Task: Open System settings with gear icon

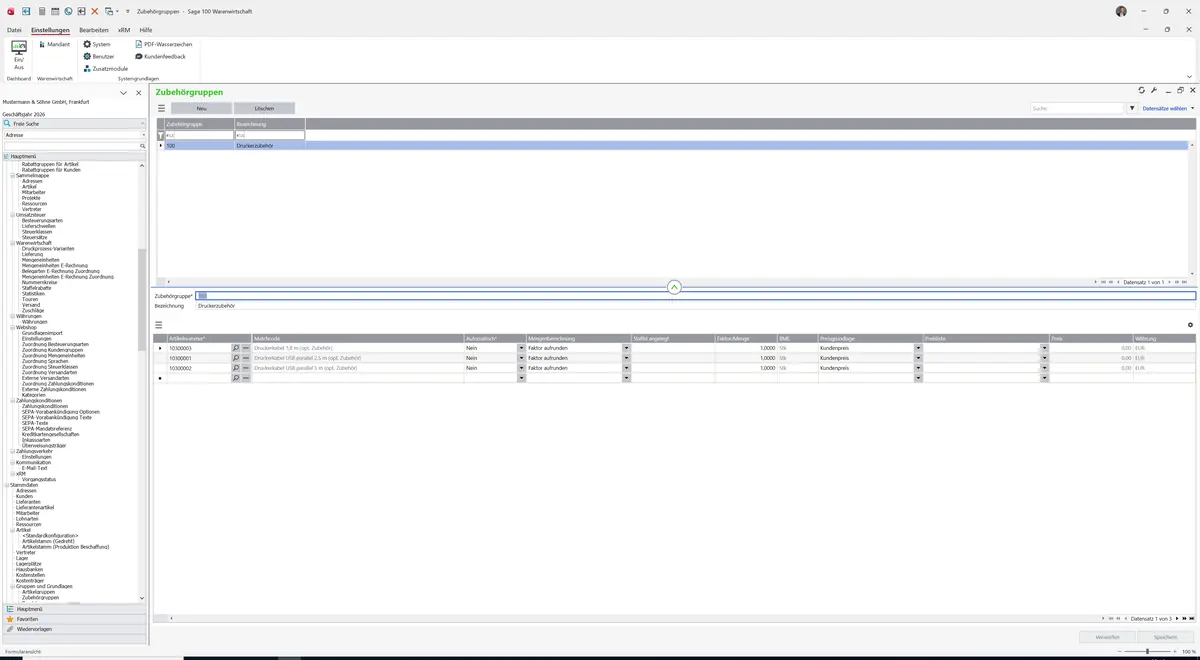Action: 97,44
